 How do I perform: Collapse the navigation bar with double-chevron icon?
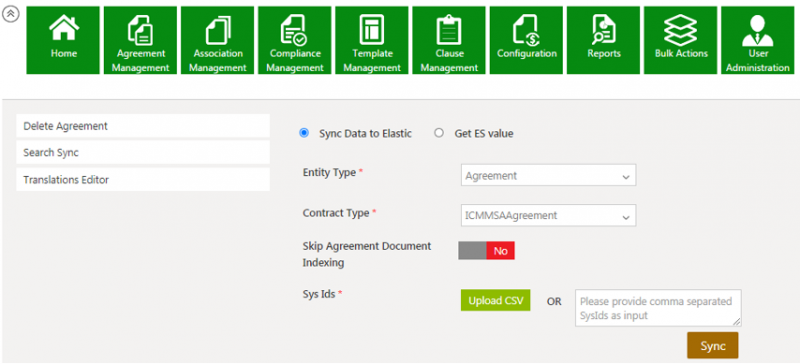(11, 14)
